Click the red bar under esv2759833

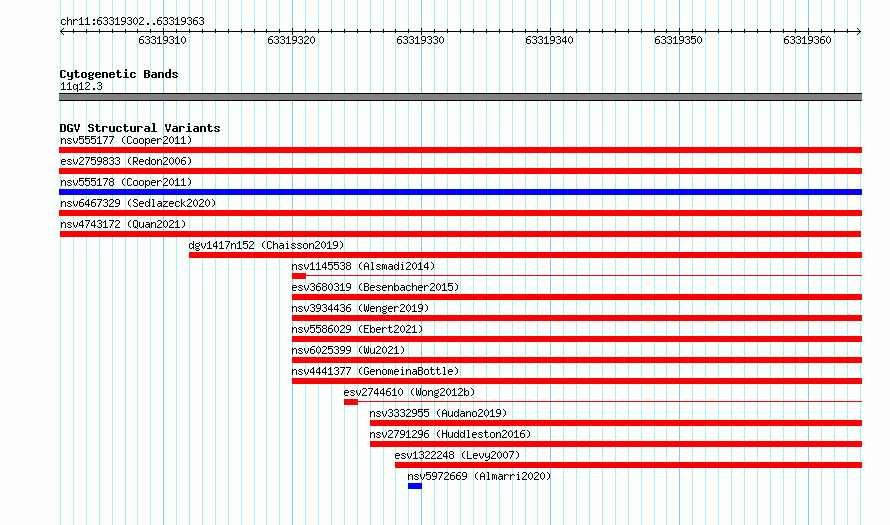(460, 171)
